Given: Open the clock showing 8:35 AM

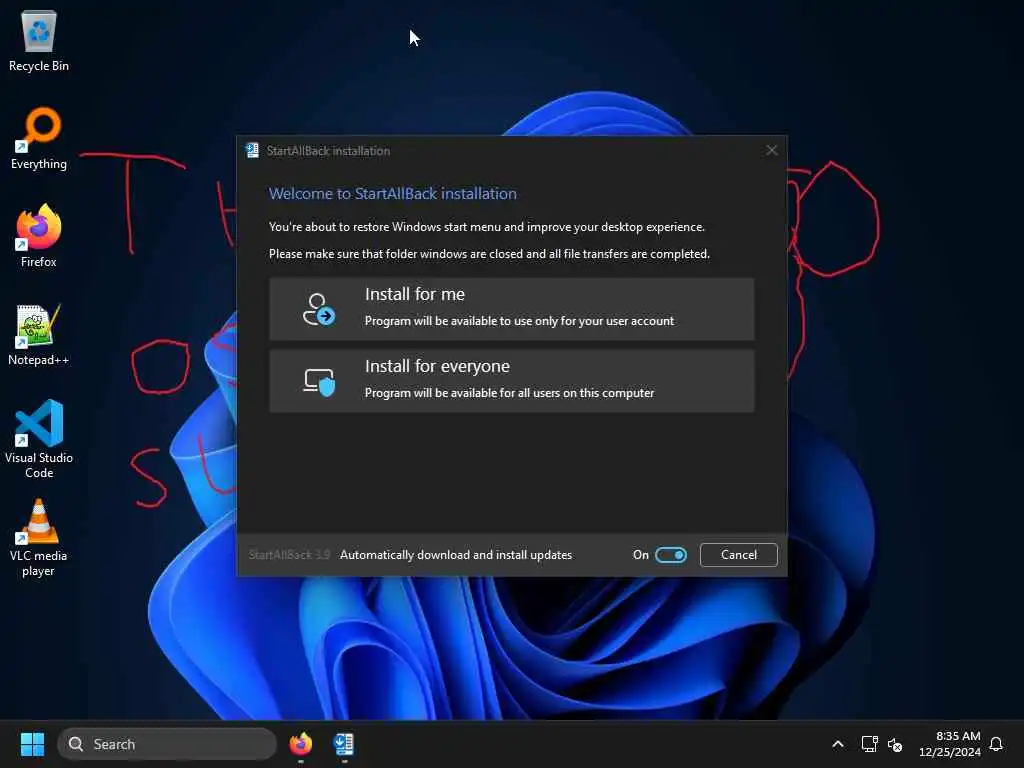Looking at the screenshot, I should [x=950, y=744].
